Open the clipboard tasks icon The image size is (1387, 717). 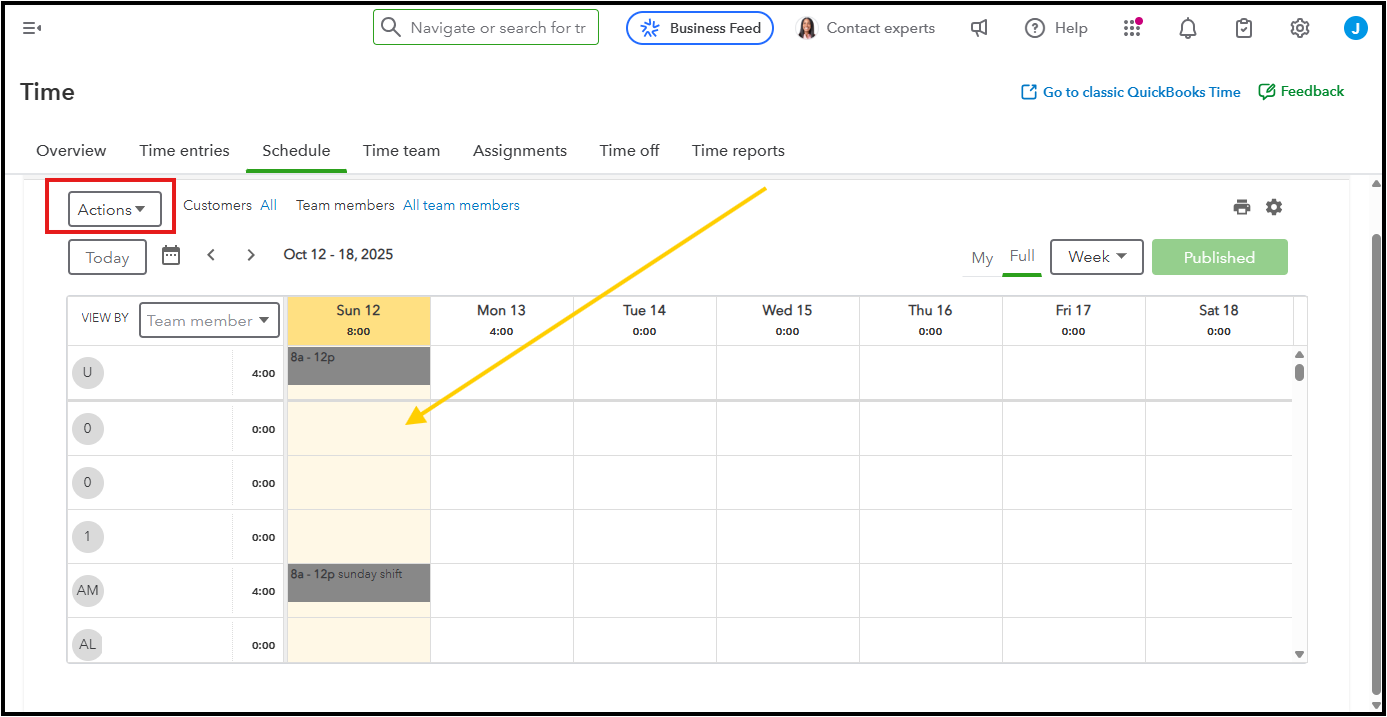(x=1244, y=28)
